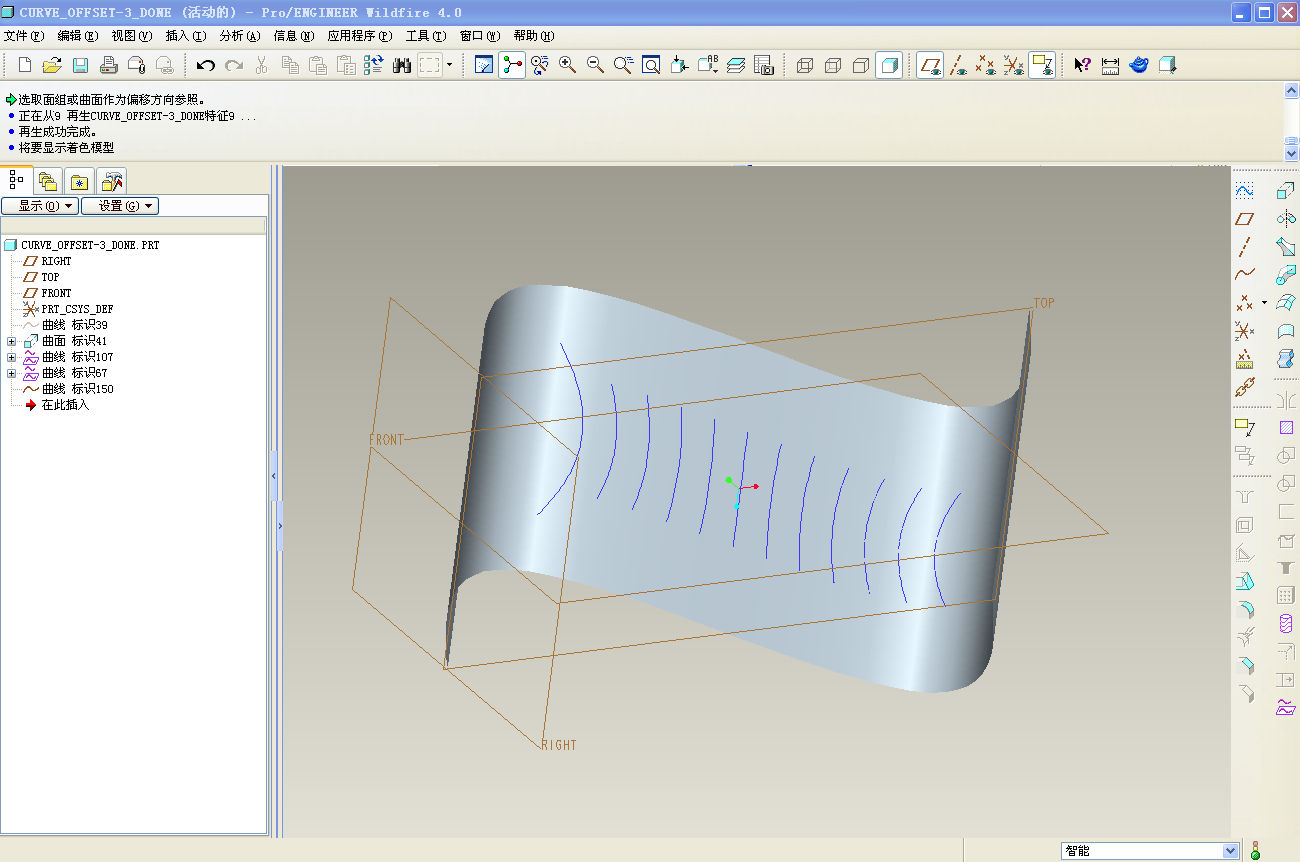Select the Datum Plane tool in right toolbar

tap(1244, 218)
